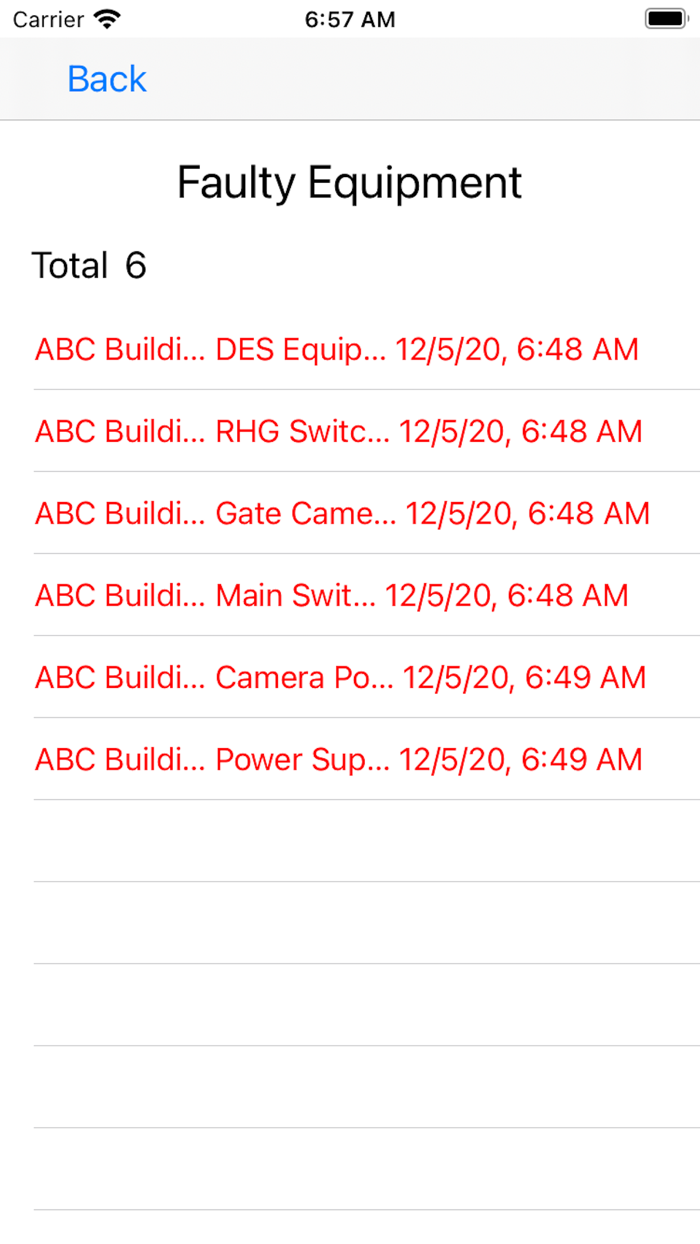Tap the Wi-Fi icon in status bar

106,19
